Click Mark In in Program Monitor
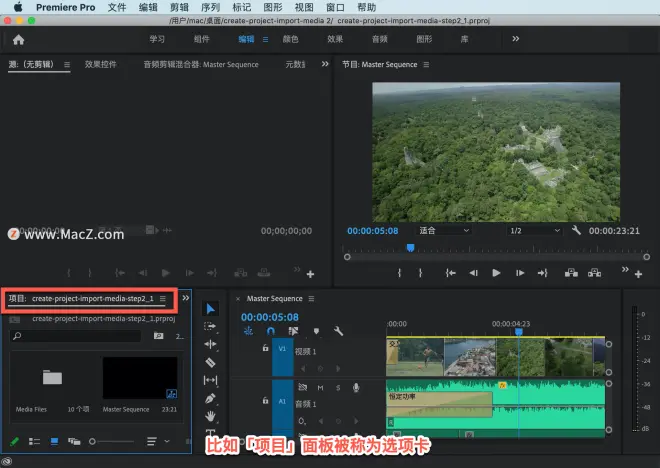Viewport: 660px width, 468px height. pos(399,273)
